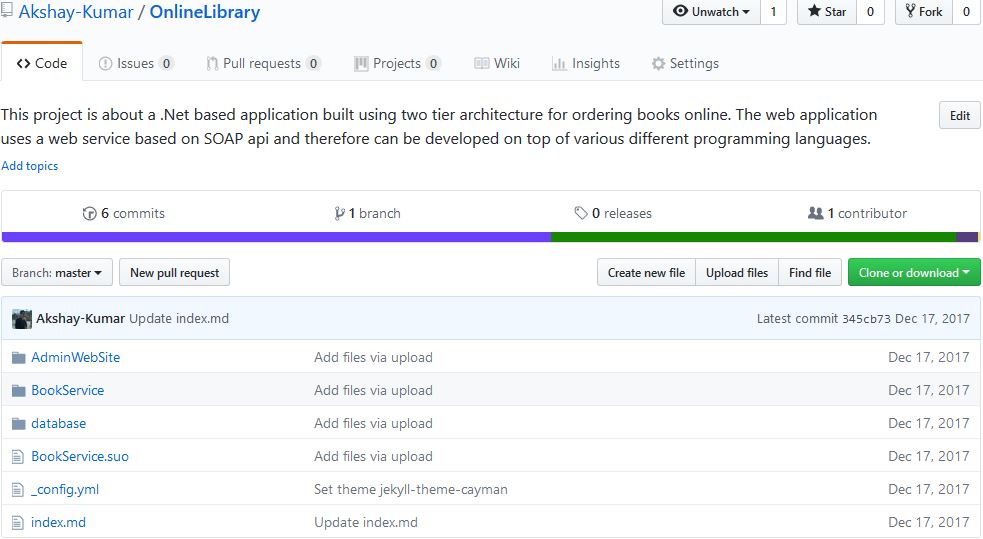This screenshot has height=539, width=983.
Task: Click the repository book icon
Action: (x=6, y=11)
